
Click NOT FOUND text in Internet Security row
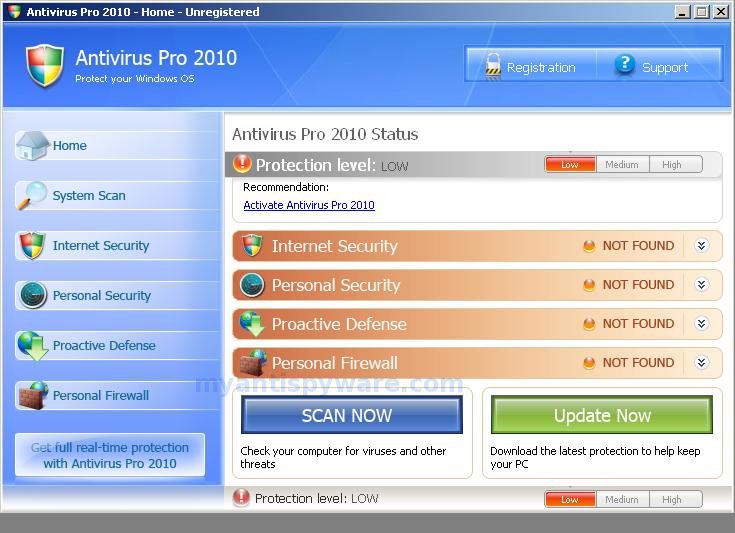638,246
